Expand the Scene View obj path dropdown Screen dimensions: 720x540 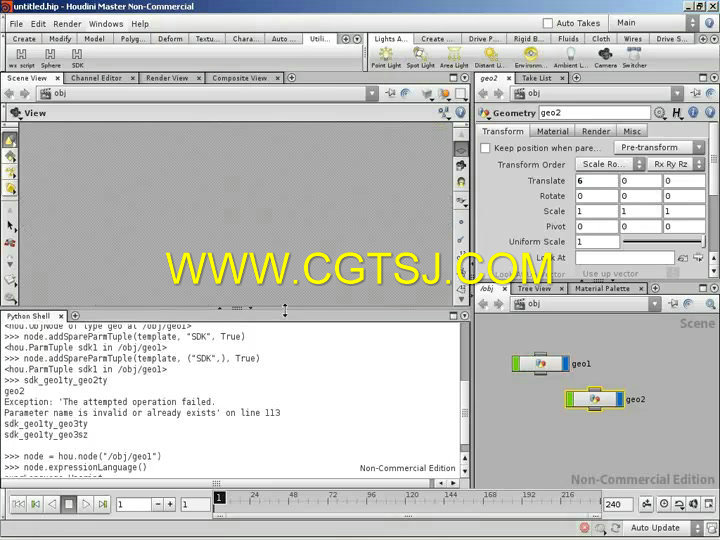pos(372,94)
